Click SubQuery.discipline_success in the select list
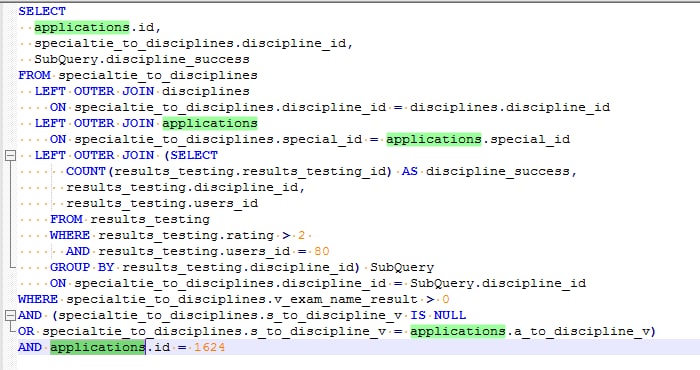This screenshot has height=370, width=700. (142, 59)
